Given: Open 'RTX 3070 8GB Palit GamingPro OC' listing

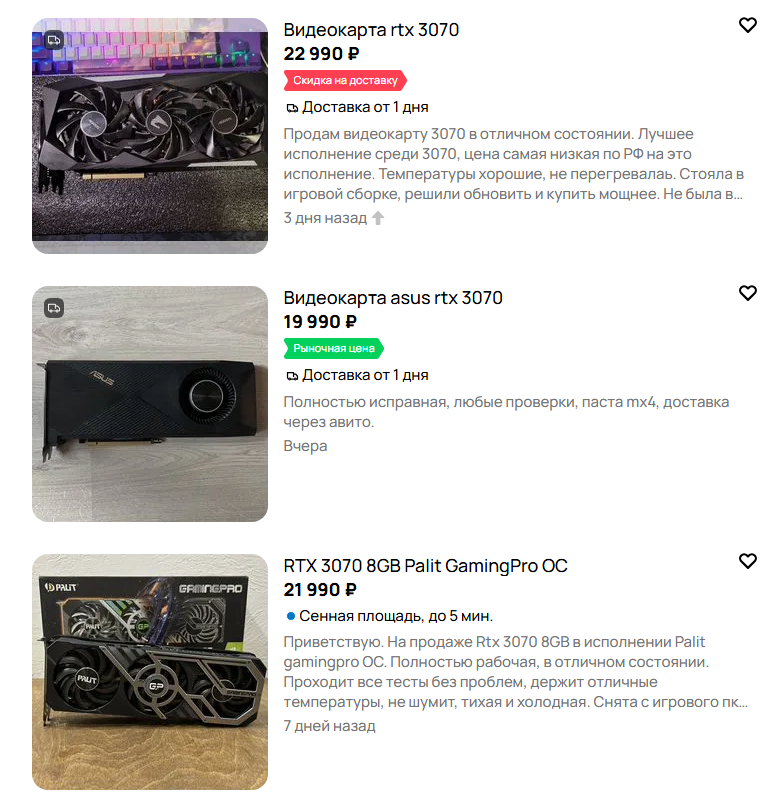Looking at the screenshot, I should click(x=425, y=566).
